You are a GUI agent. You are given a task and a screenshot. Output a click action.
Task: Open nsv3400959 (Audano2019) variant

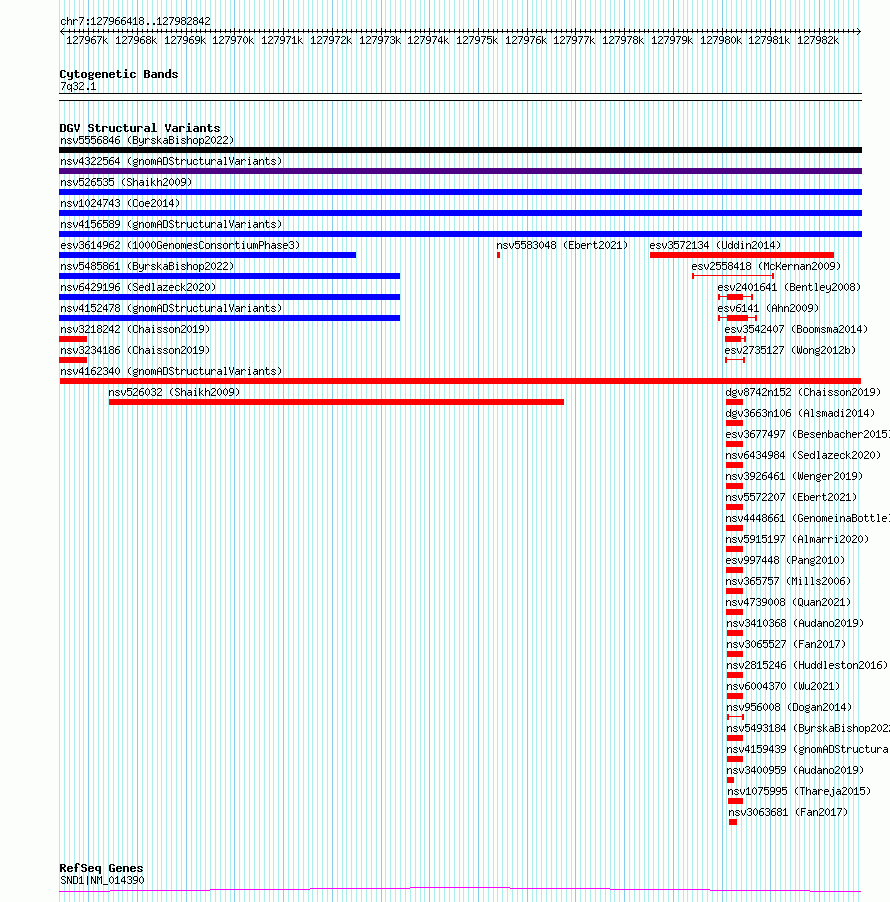click(795, 770)
